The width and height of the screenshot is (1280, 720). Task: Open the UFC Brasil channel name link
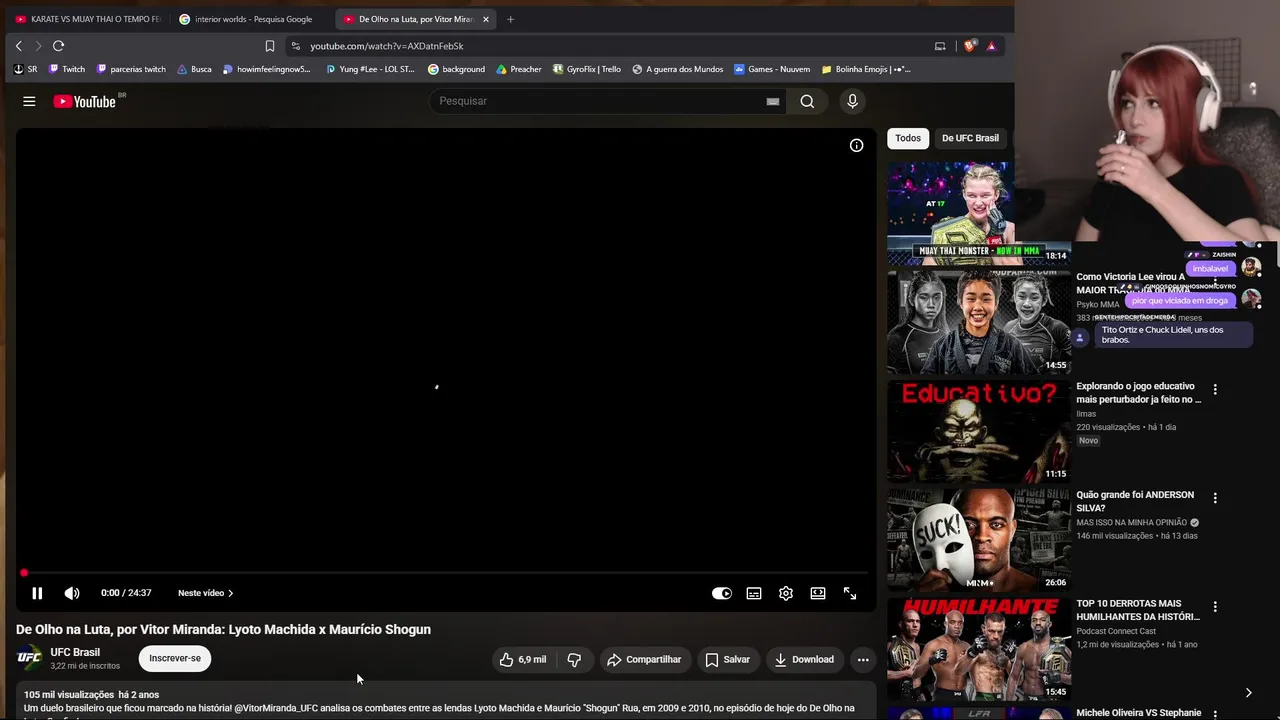pos(75,652)
